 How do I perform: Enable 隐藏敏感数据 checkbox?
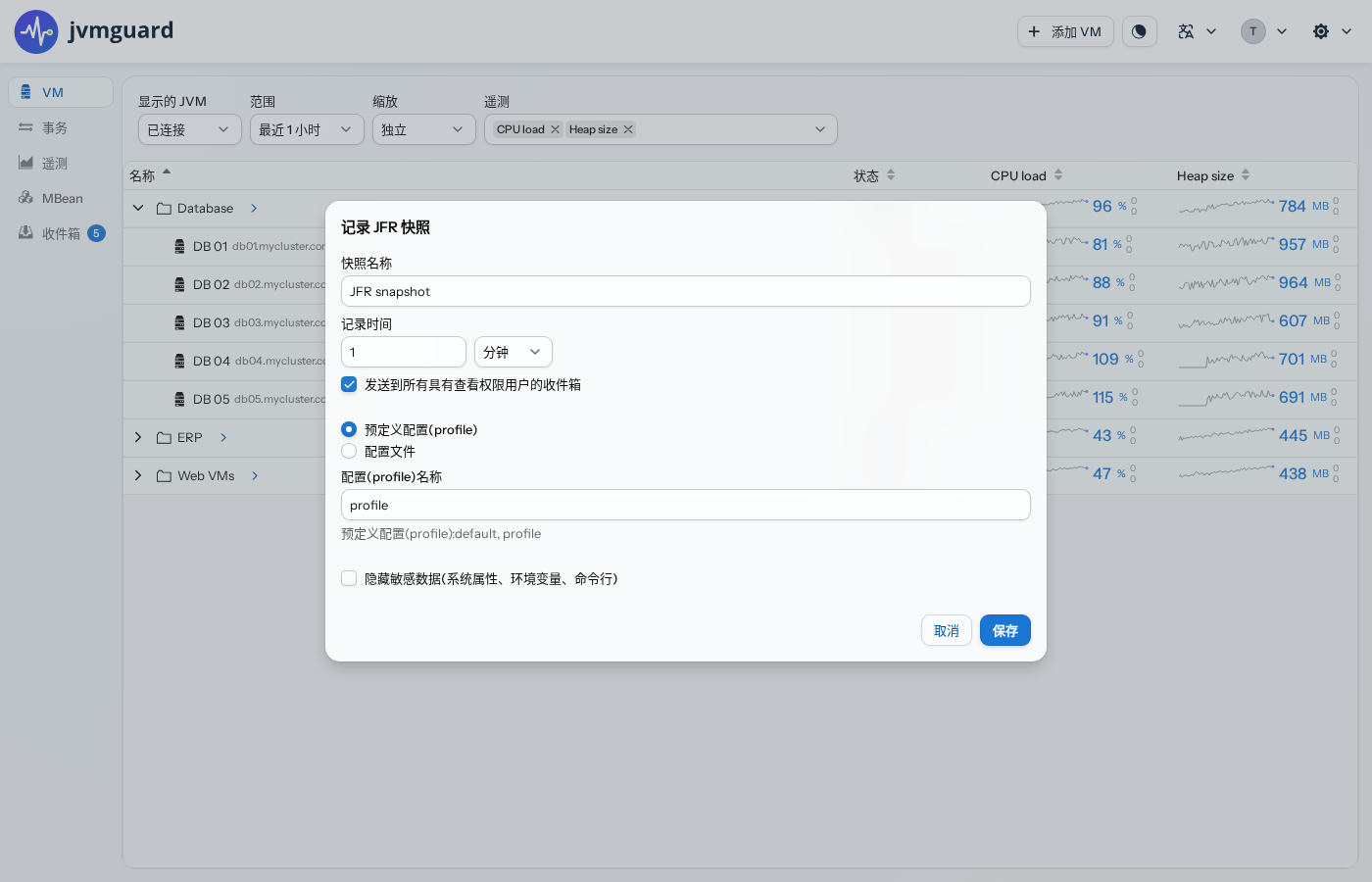349,578
